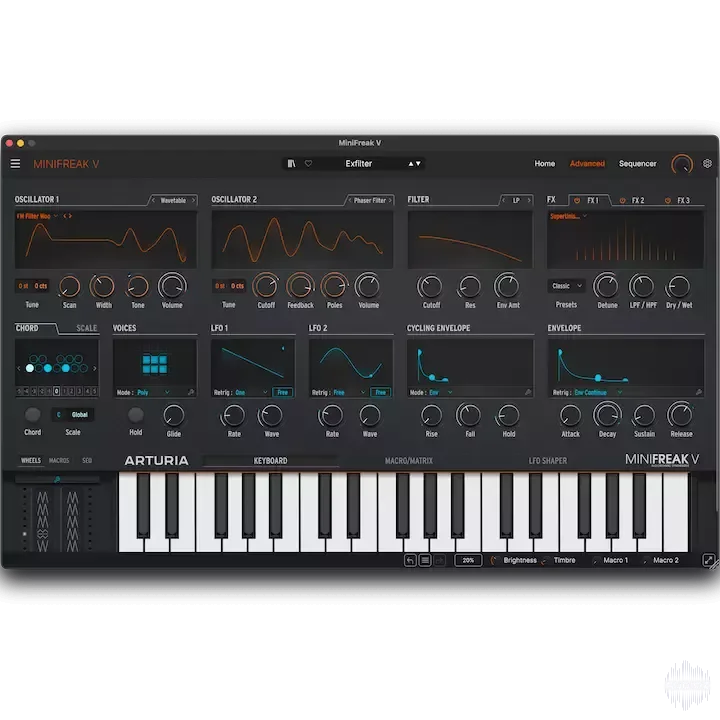Image resolution: width=720 pixels, height=720 pixels.
Task: Open Voices panel magnifier settings icon
Action: (x=191, y=392)
